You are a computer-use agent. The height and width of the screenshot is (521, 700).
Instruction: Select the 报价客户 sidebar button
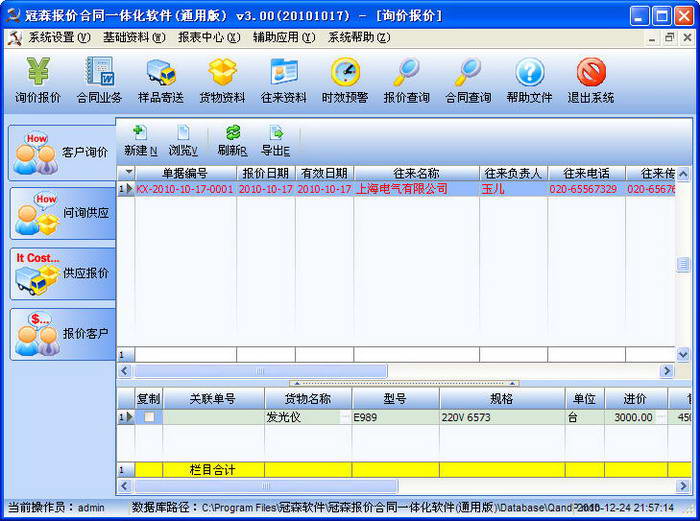coord(62,334)
